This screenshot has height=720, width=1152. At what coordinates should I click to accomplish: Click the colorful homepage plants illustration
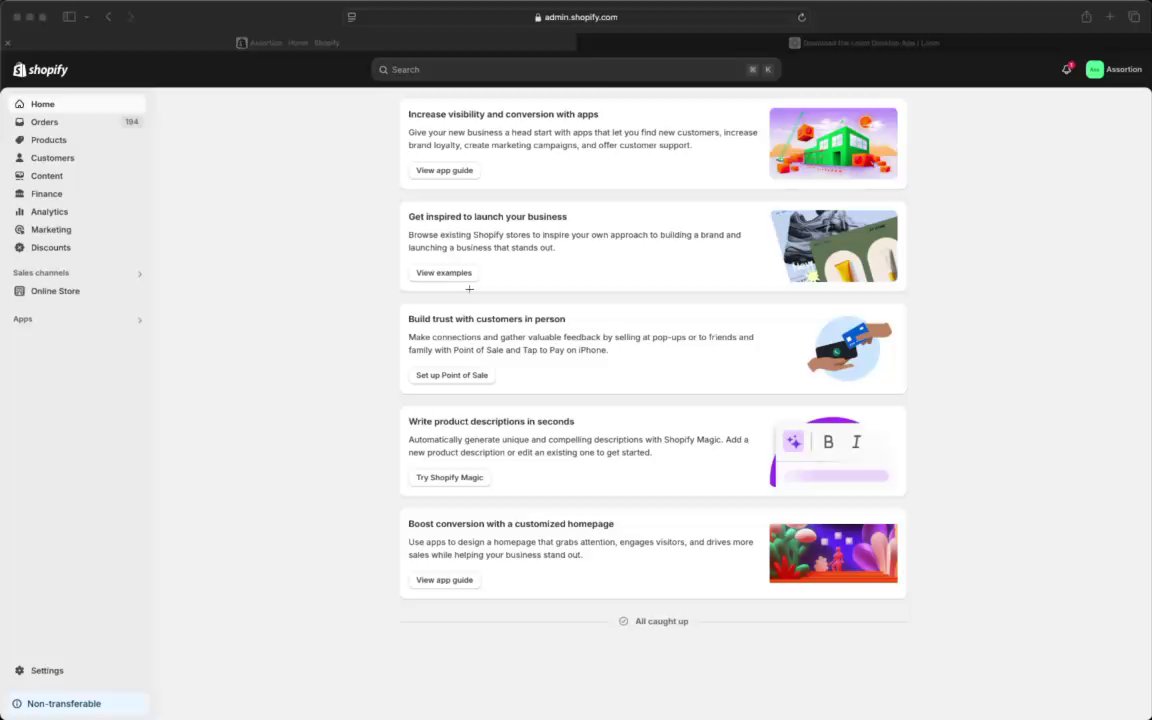click(833, 553)
